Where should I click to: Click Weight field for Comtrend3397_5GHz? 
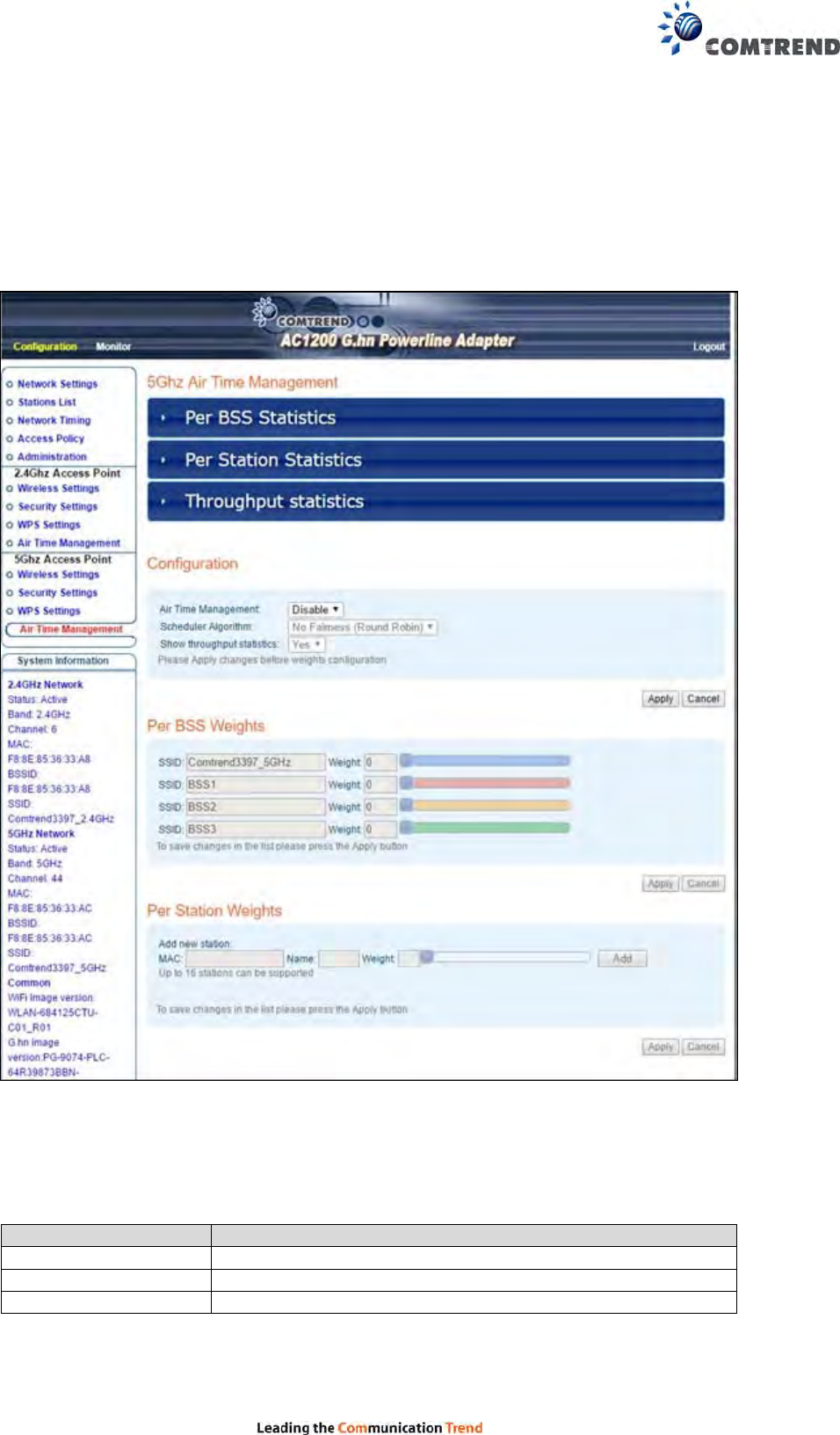[x=380, y=762]
